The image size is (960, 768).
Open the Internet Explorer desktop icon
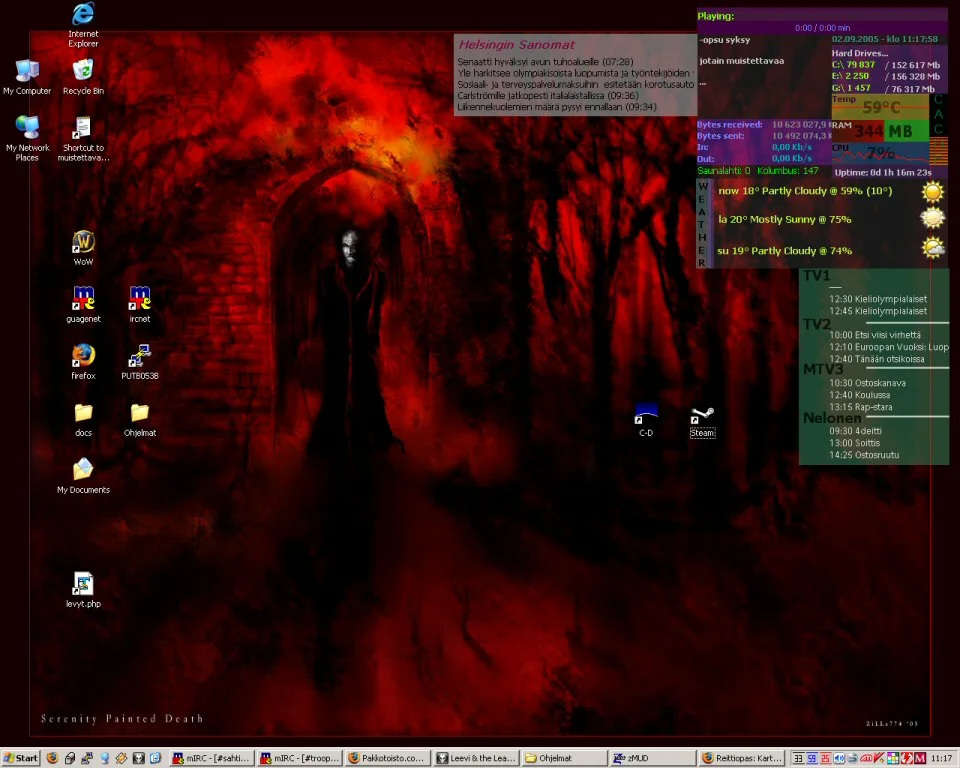(x=83, y=15)
